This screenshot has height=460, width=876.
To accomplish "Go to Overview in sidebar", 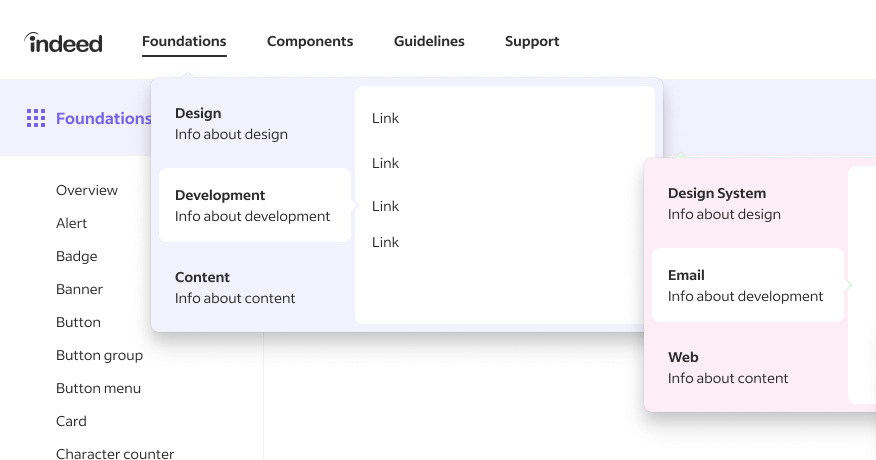I will (x=87, y=190).
